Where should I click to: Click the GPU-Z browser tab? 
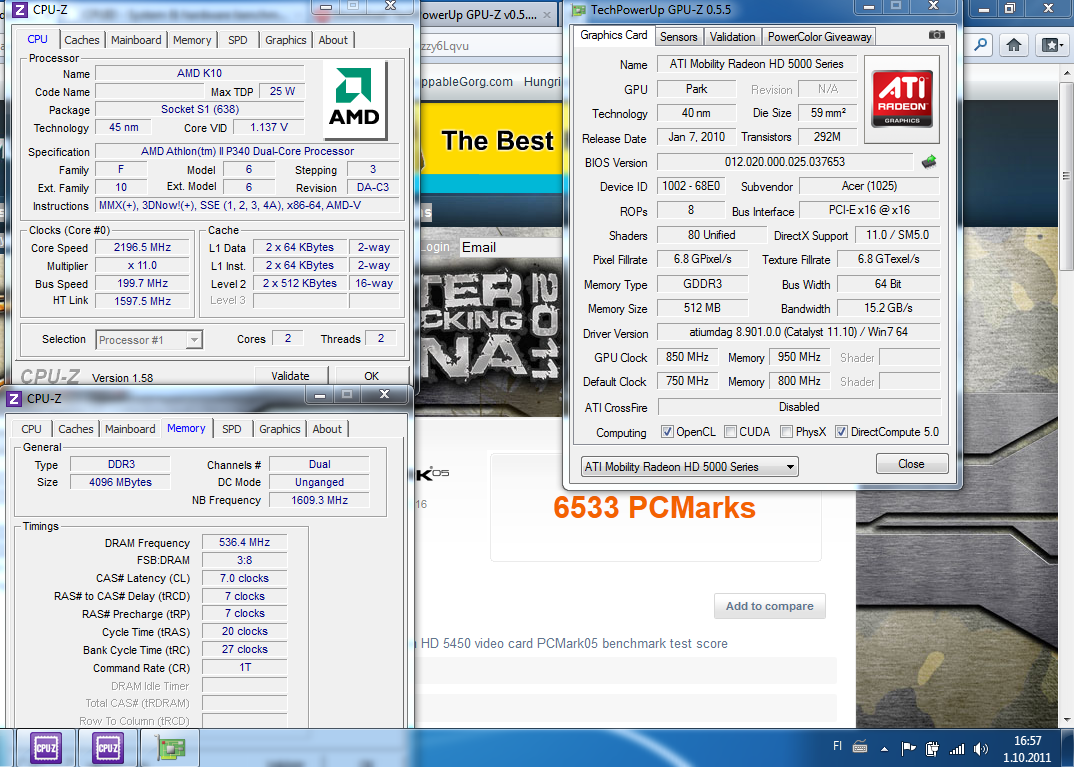486,14
